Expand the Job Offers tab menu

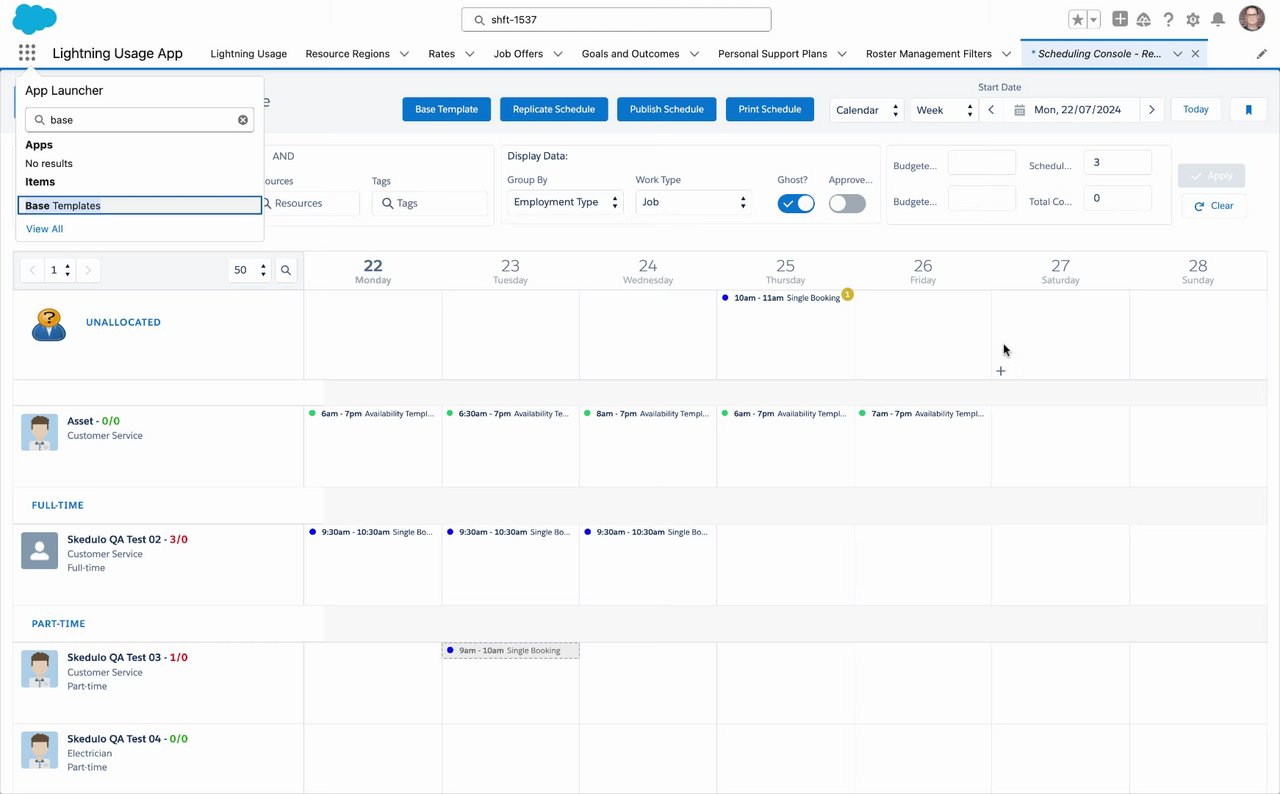[x=558, y=54]
